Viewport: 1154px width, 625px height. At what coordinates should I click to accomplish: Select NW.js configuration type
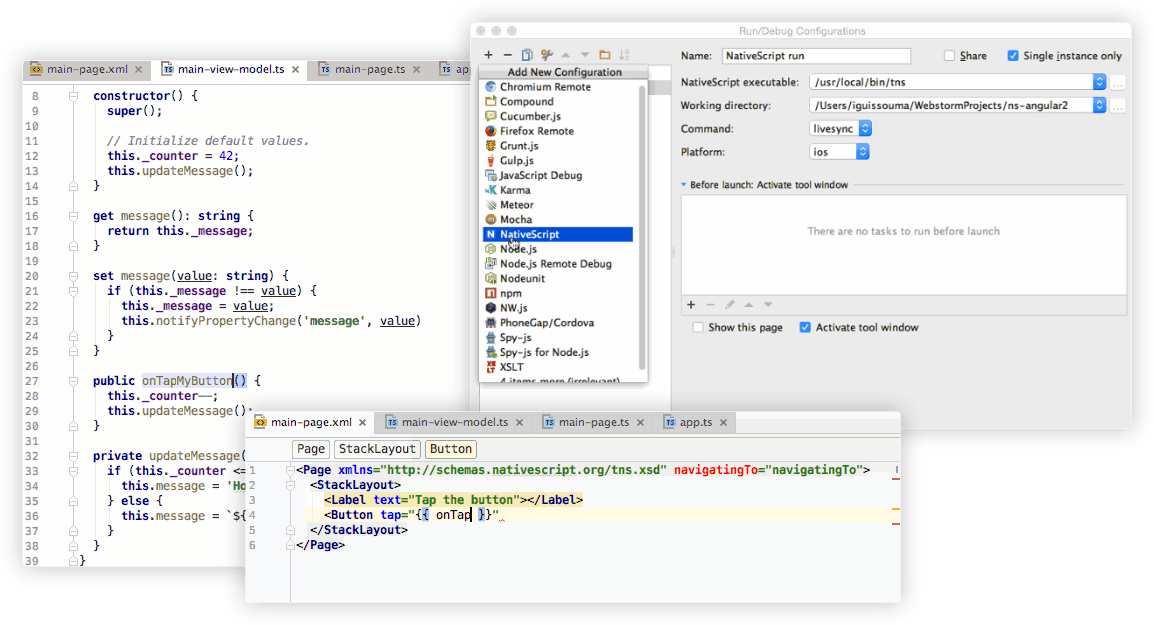click(x=558, y=308)
